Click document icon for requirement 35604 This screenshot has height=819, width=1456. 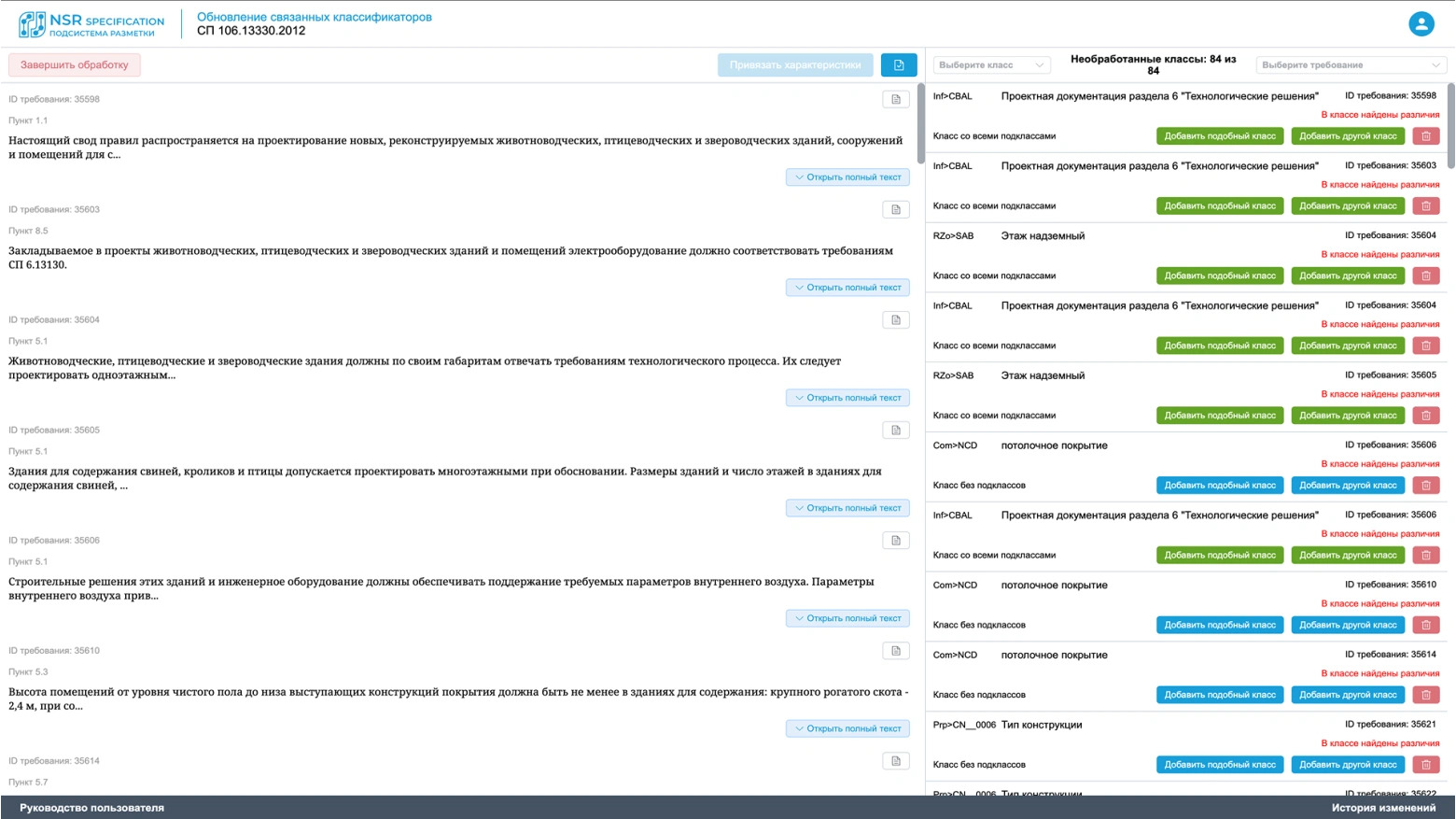(895, 320)
